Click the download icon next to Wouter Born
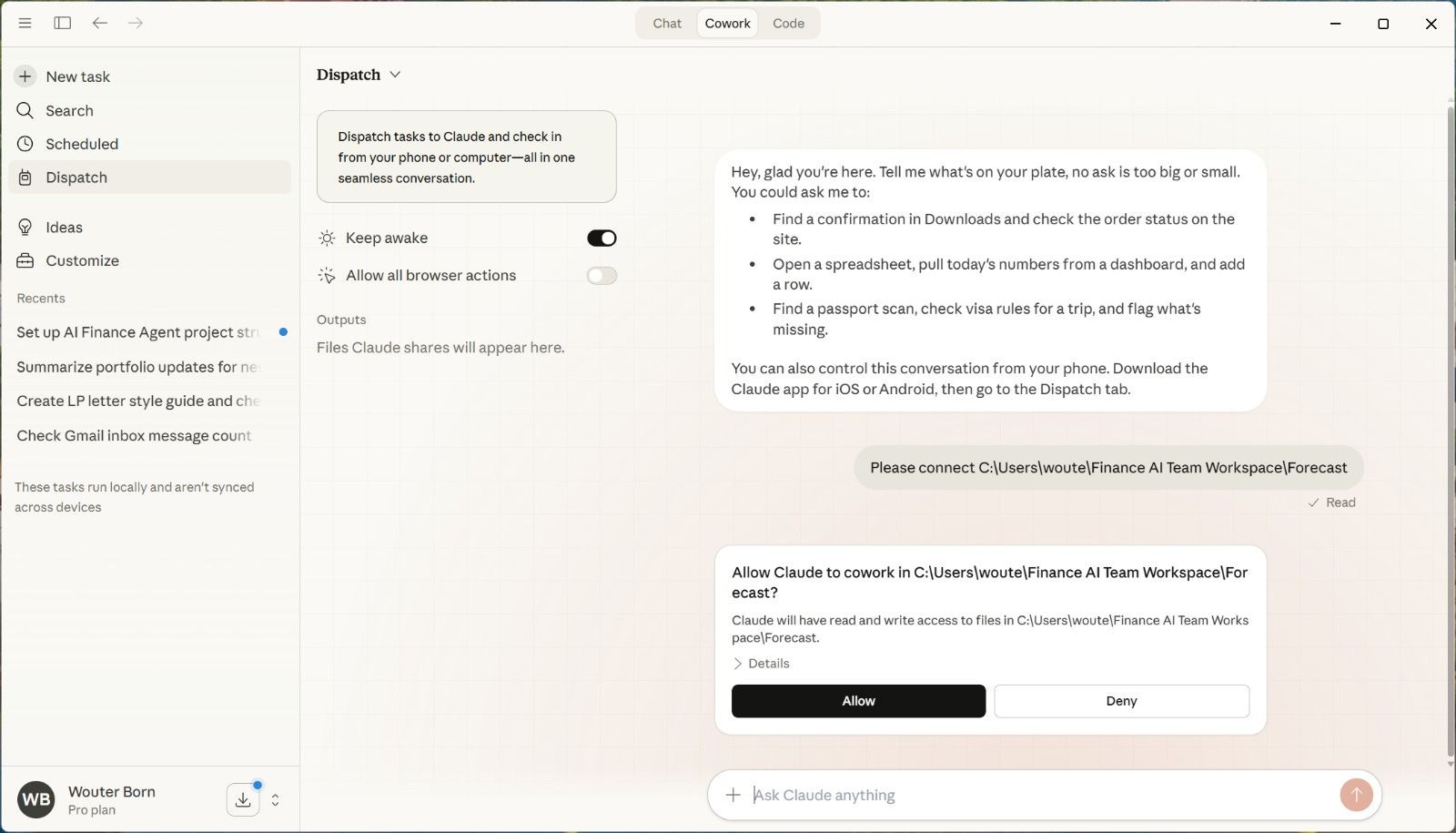The height and width of the screenshot is (833, 1456). 242,798
